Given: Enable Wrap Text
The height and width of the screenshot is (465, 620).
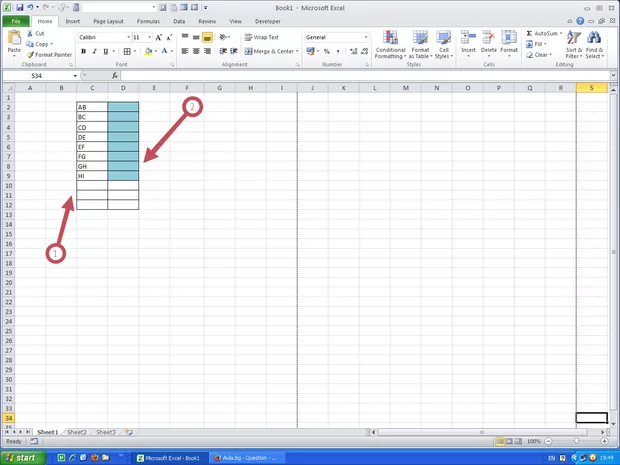Looking at the screenshot, I should pyautogui.click(x=261, y=37).
